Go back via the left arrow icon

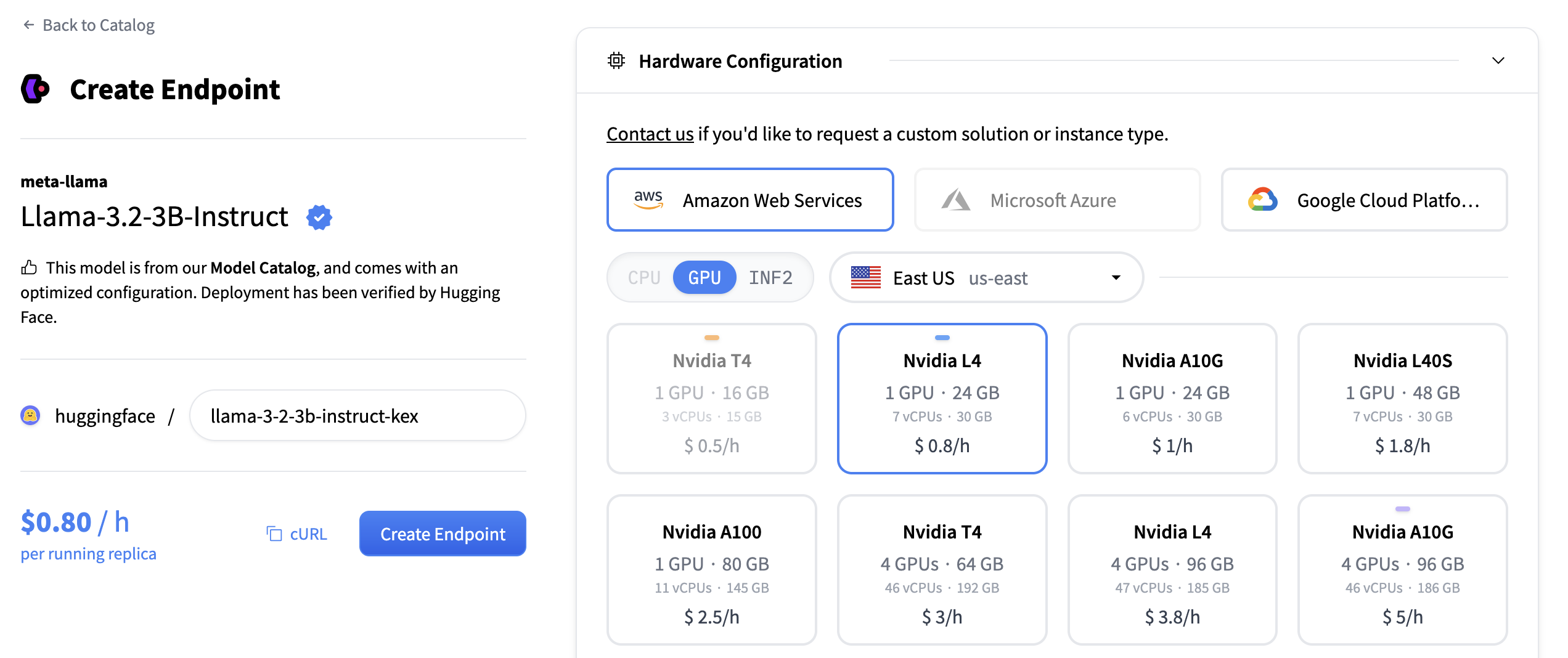pos(28,25)
